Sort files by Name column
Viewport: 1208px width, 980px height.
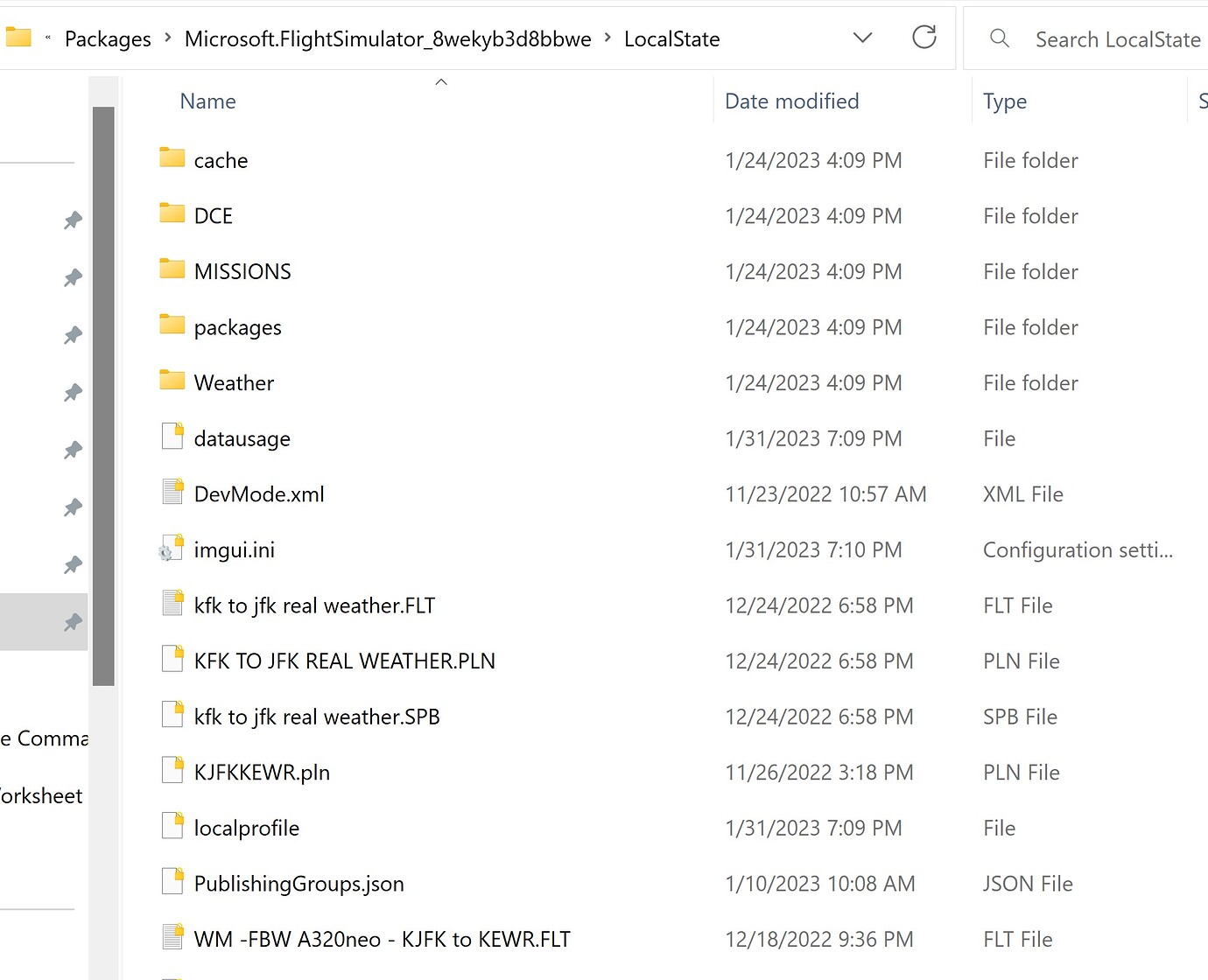point(207,101)
